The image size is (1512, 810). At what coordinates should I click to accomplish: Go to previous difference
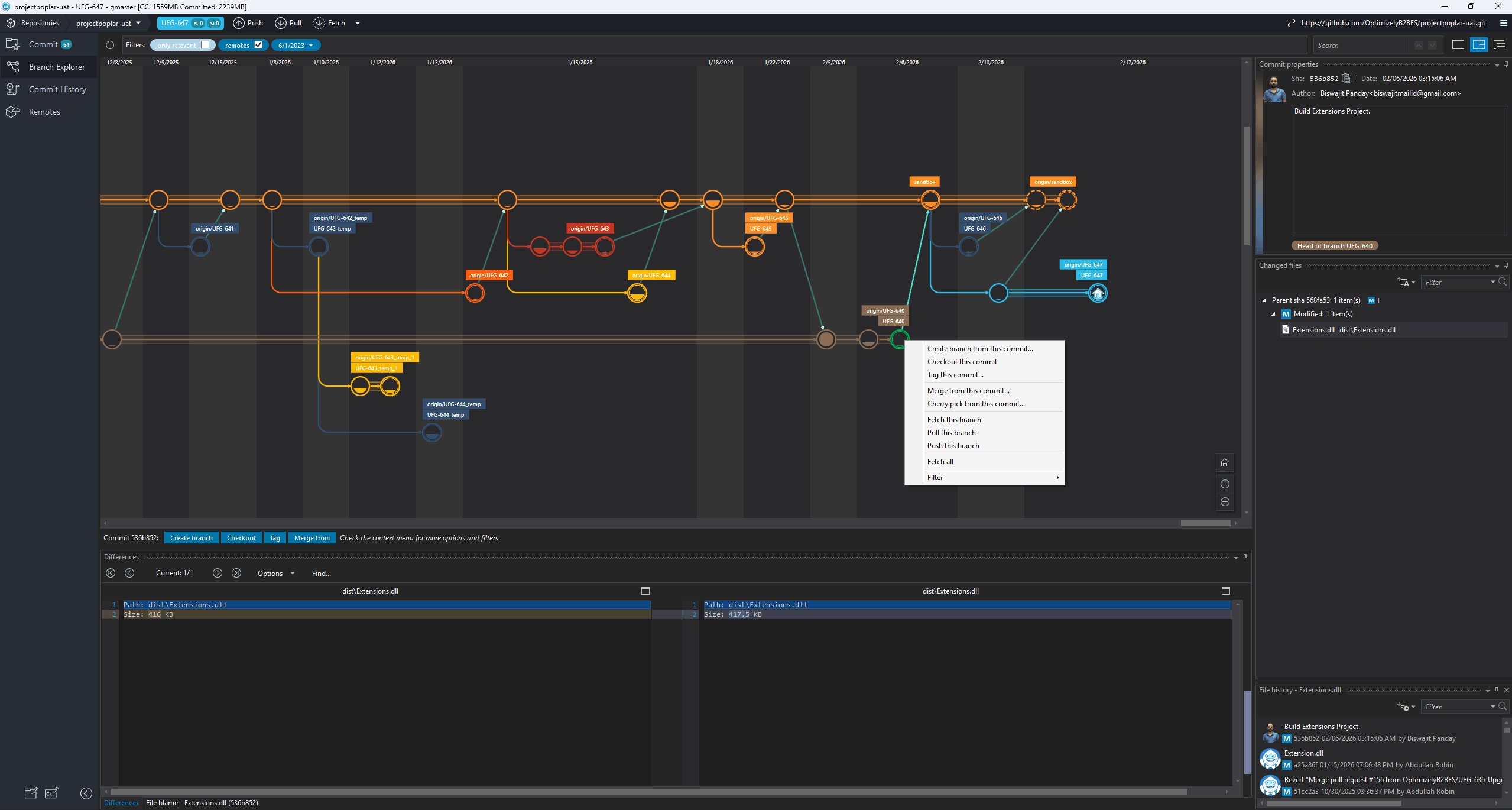[x=129, y=573]
